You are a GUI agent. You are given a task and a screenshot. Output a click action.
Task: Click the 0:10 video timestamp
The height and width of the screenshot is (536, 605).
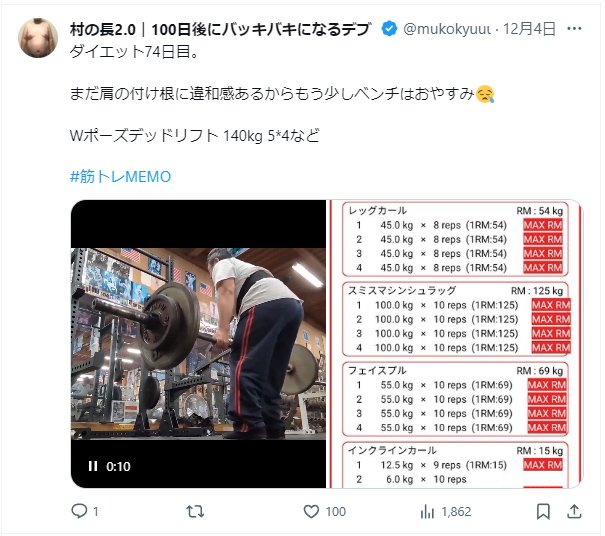click(x=118, y=467)
